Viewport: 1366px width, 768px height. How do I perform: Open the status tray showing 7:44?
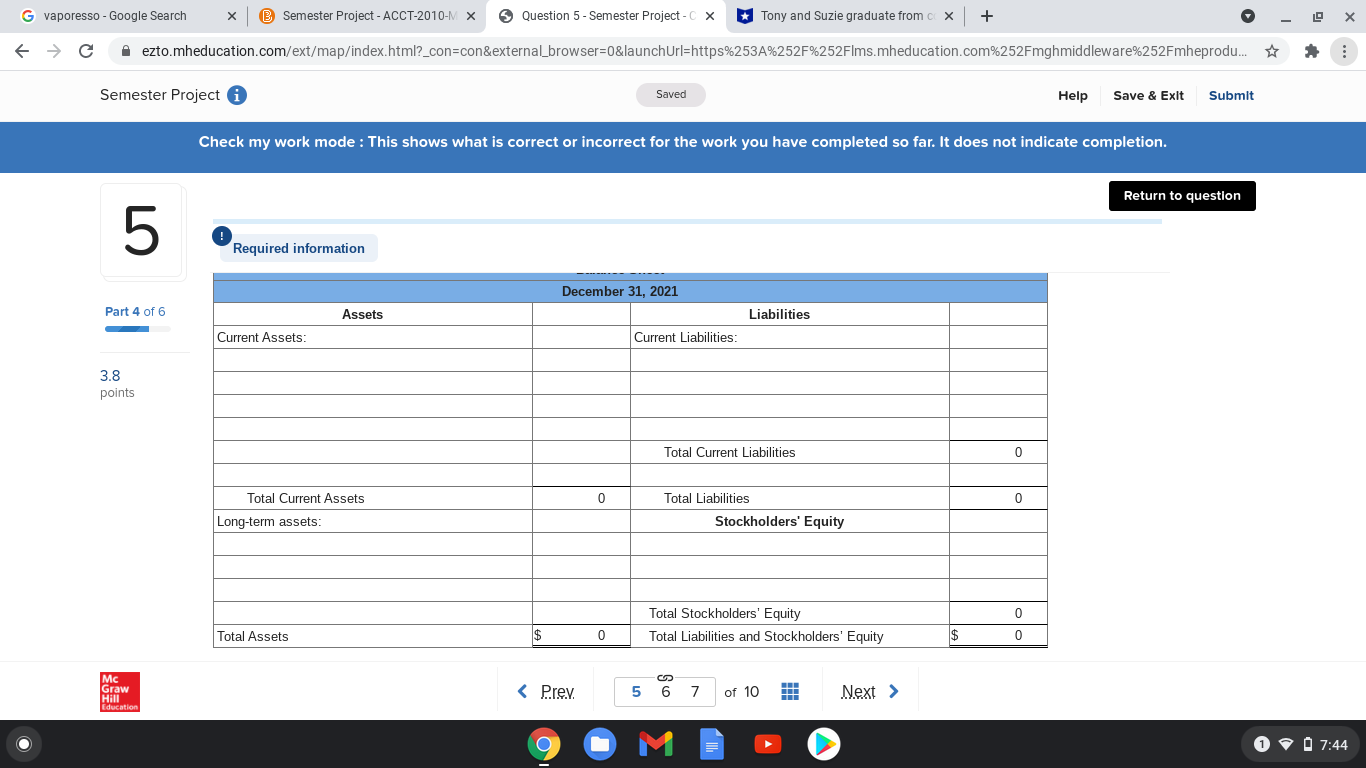click(x=1300, y=744)
